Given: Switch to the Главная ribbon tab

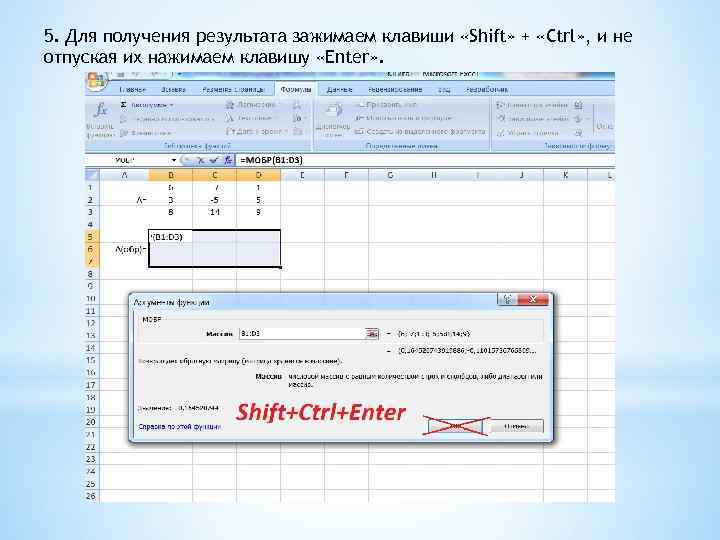Looking at the screenshot, I should pyautogui.click(x=132, y=90).
